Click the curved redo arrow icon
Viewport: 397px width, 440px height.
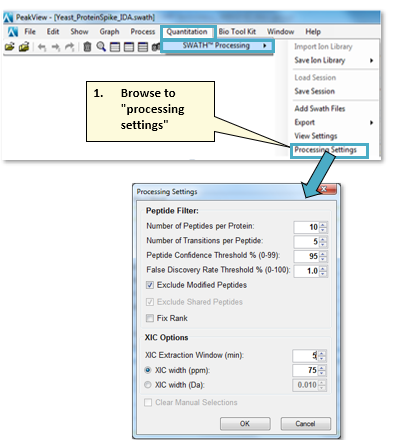pos(69,47)
